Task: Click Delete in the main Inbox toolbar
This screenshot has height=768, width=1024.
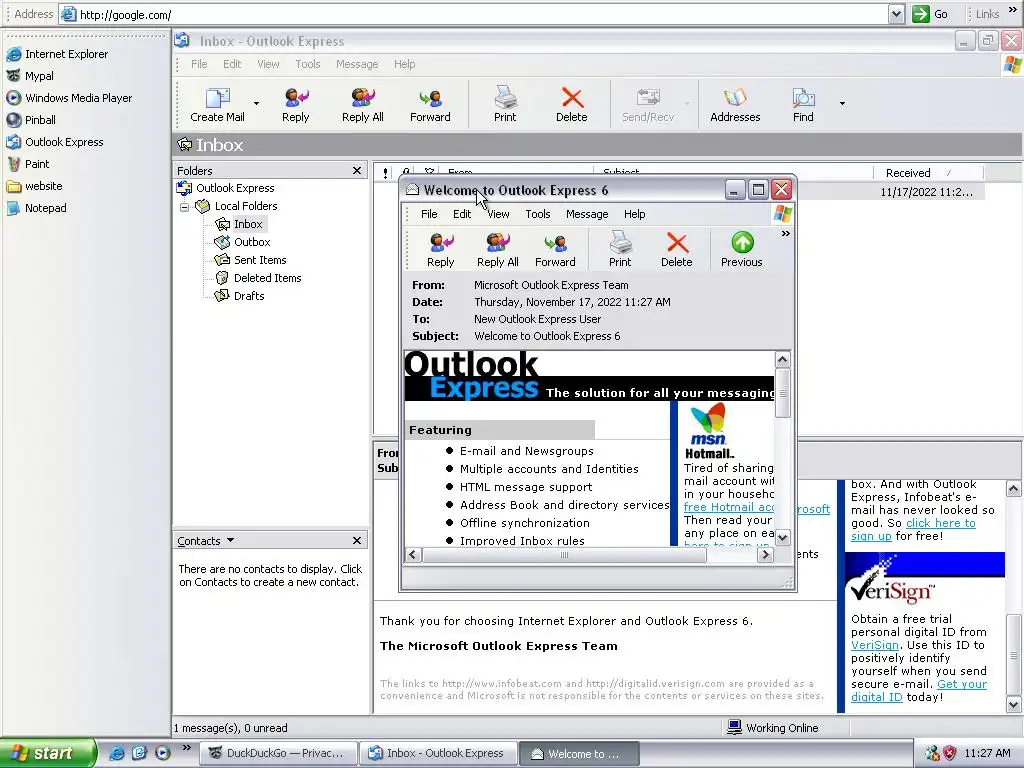Action: click(x=571, y=104)
